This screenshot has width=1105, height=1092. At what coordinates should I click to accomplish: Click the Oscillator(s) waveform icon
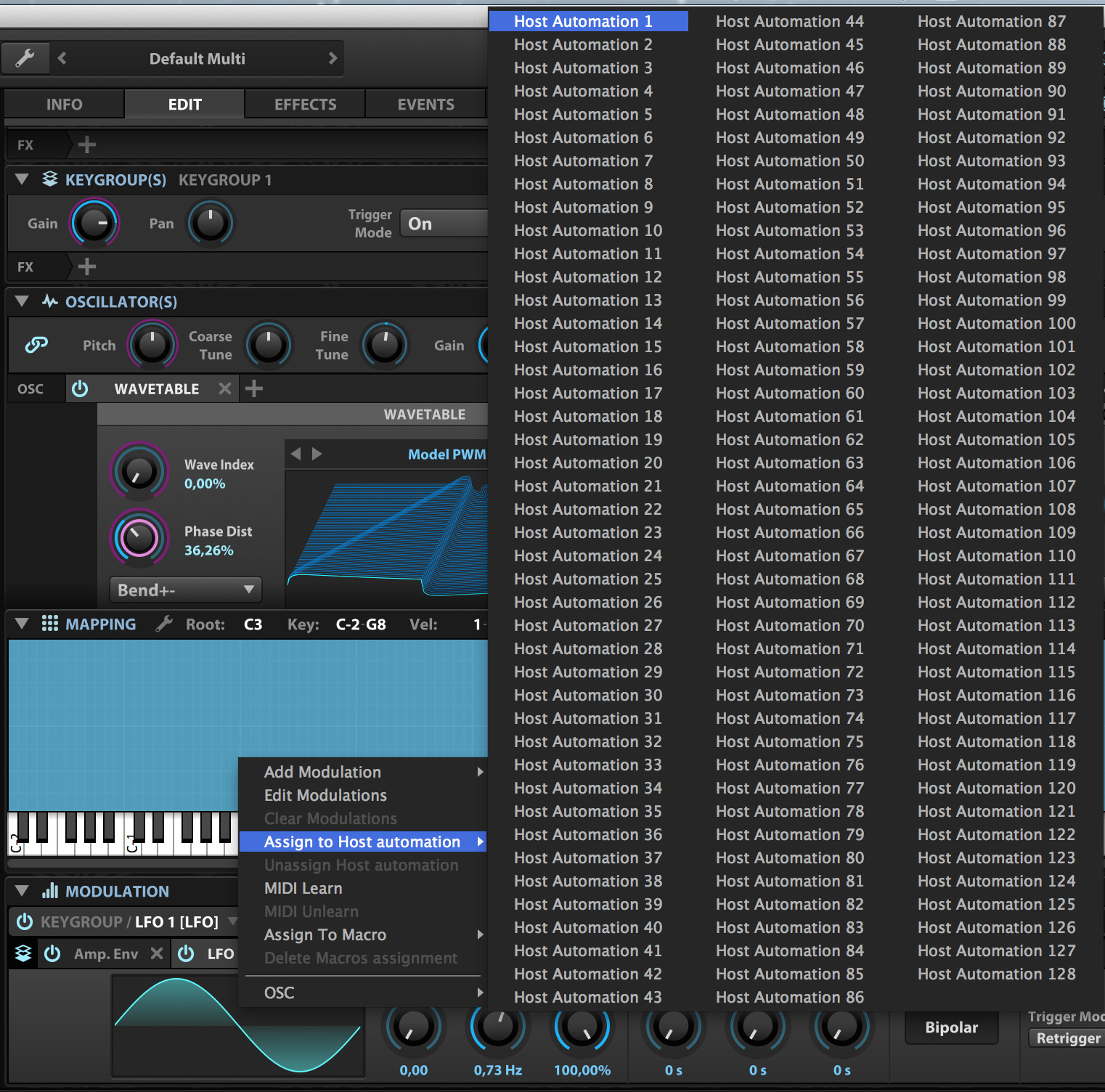(49, 301)
